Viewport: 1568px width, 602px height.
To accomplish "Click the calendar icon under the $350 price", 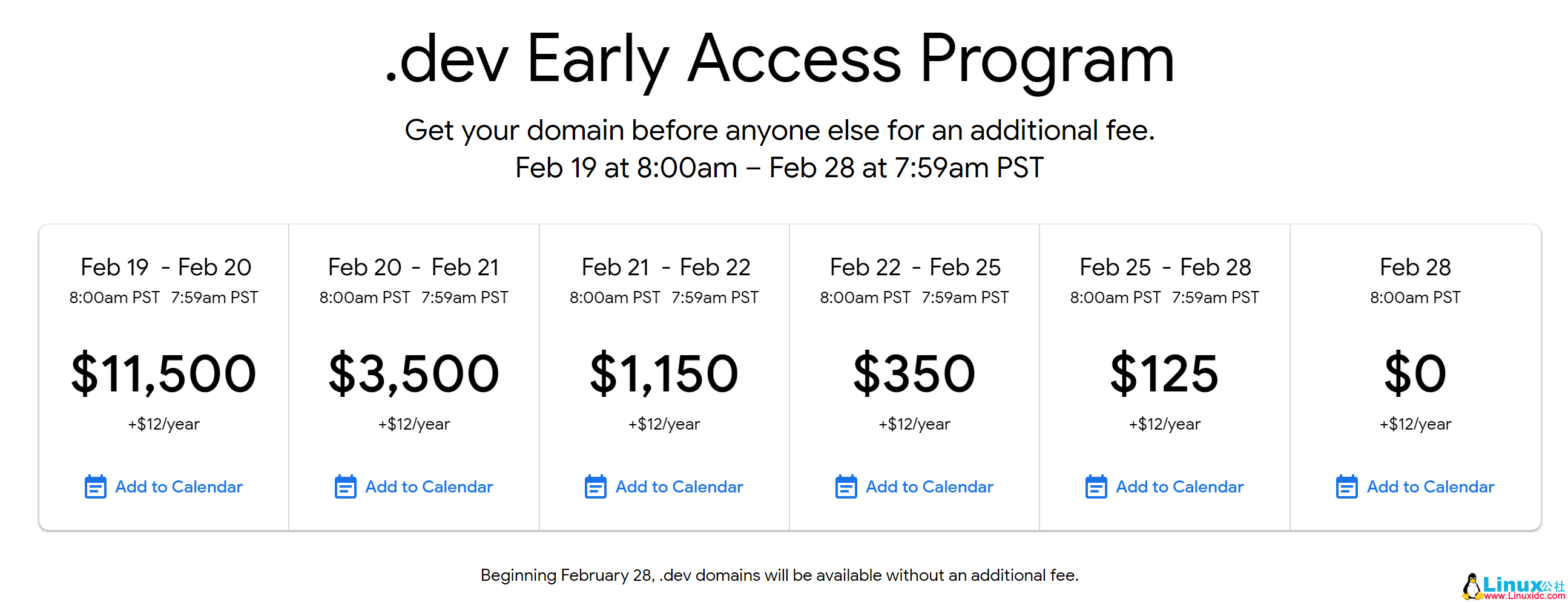I will (x=846, y=487).
